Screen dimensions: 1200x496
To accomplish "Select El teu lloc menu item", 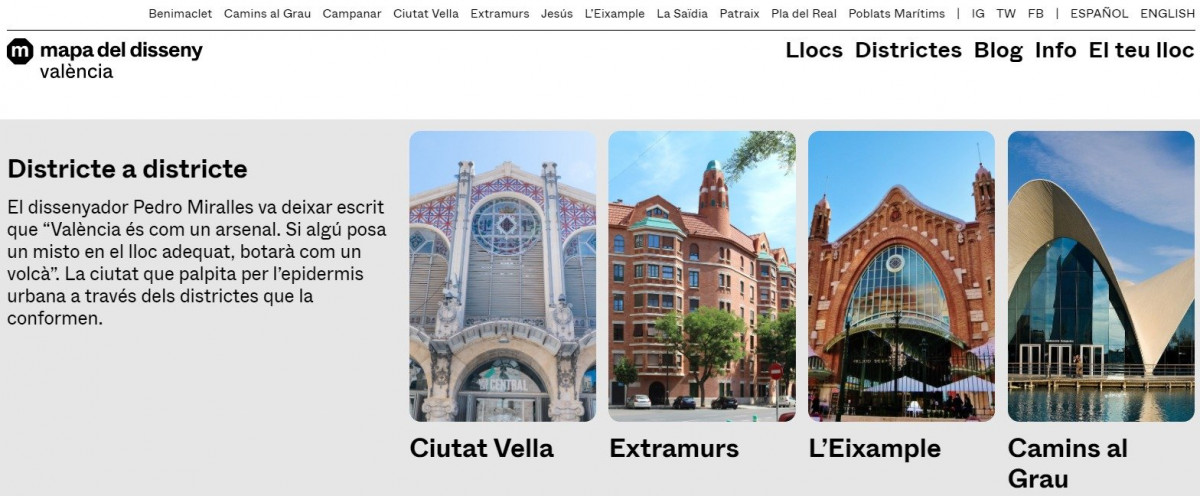I will coord(1142,50).
